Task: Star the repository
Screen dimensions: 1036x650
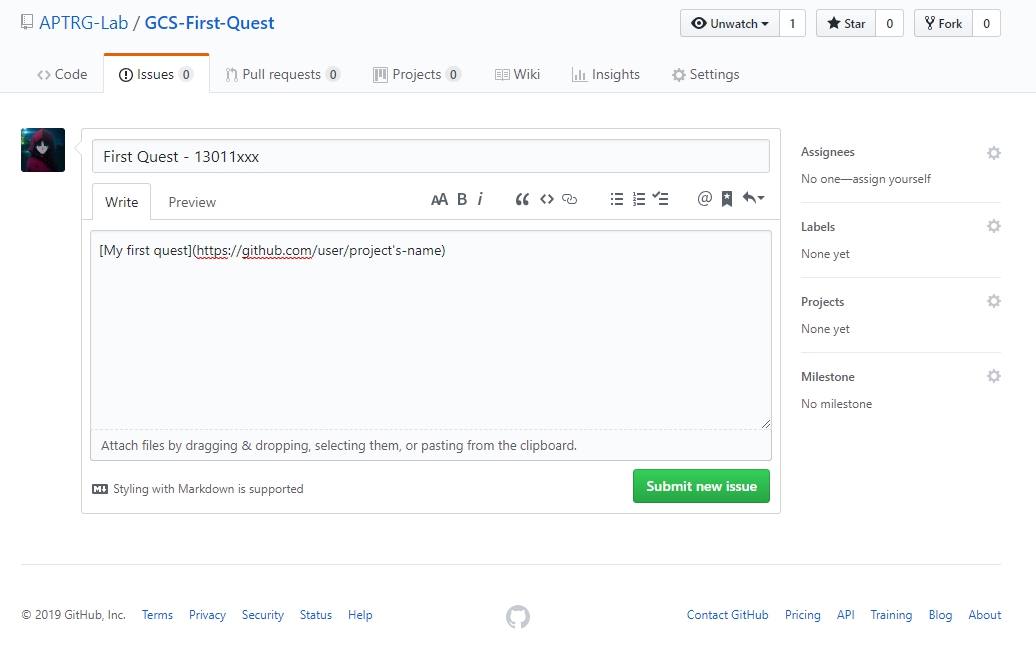Action: [x=846, y=23]
